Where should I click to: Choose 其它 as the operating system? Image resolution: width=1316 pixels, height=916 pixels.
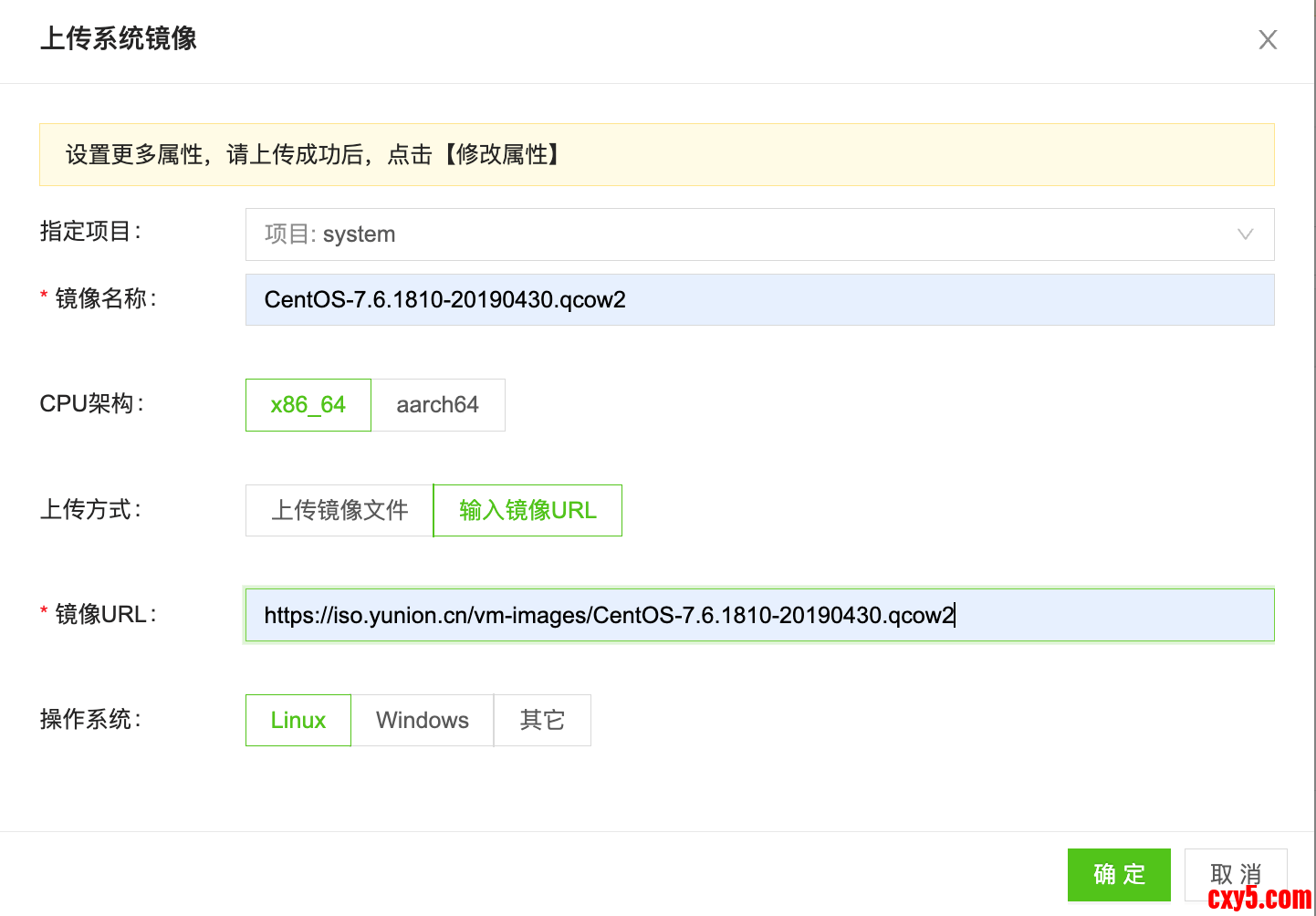542,721
